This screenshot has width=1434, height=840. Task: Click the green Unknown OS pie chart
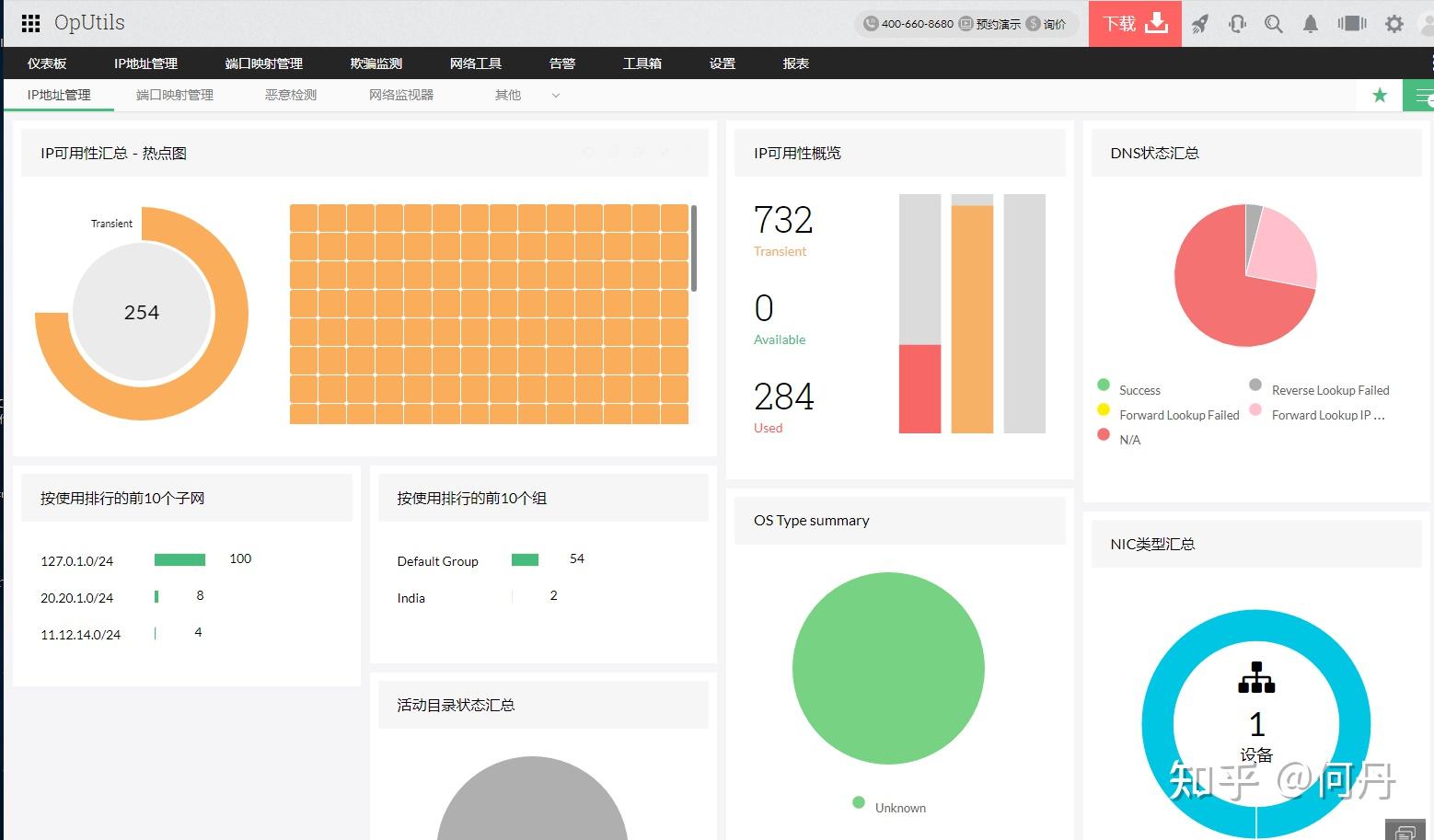tap(888, 668)
